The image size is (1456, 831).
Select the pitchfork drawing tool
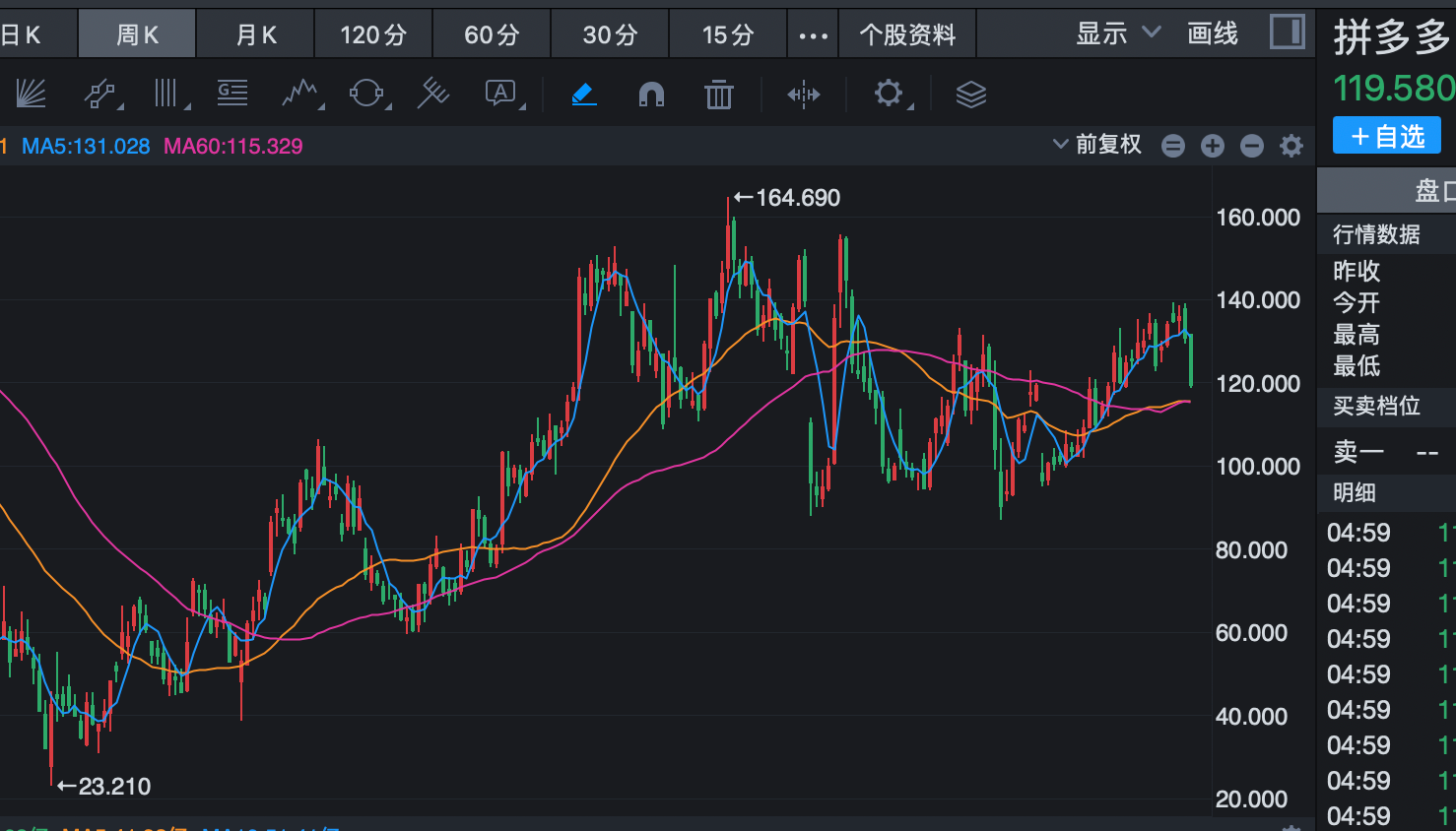432,95
